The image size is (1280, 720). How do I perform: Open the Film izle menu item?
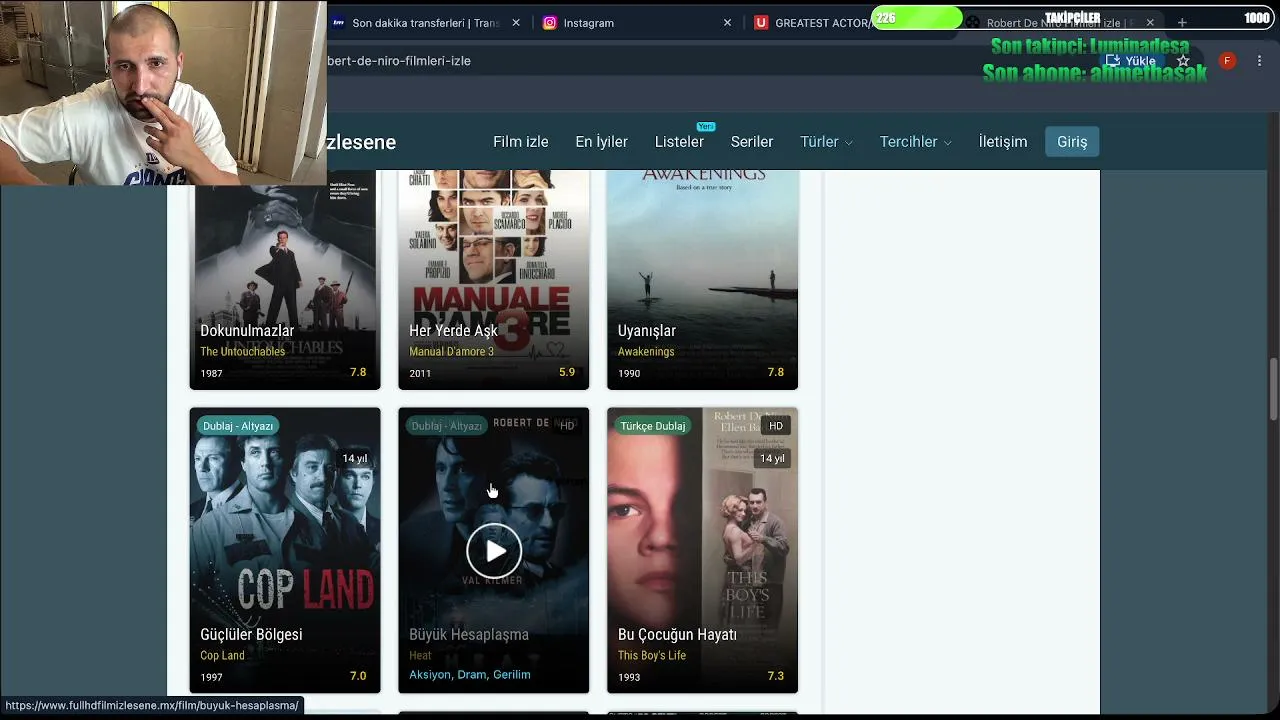[x=521, y=142]
